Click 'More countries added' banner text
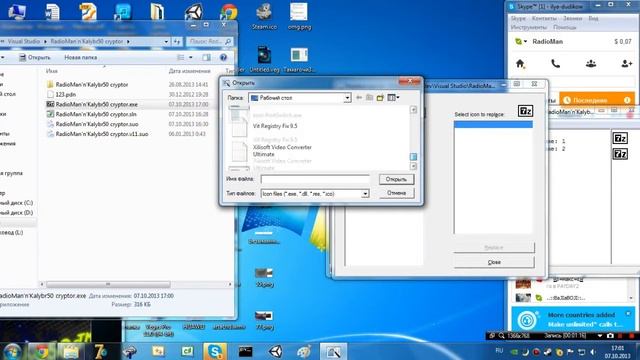Screen dimensions: 640x360 click(581, 315)
